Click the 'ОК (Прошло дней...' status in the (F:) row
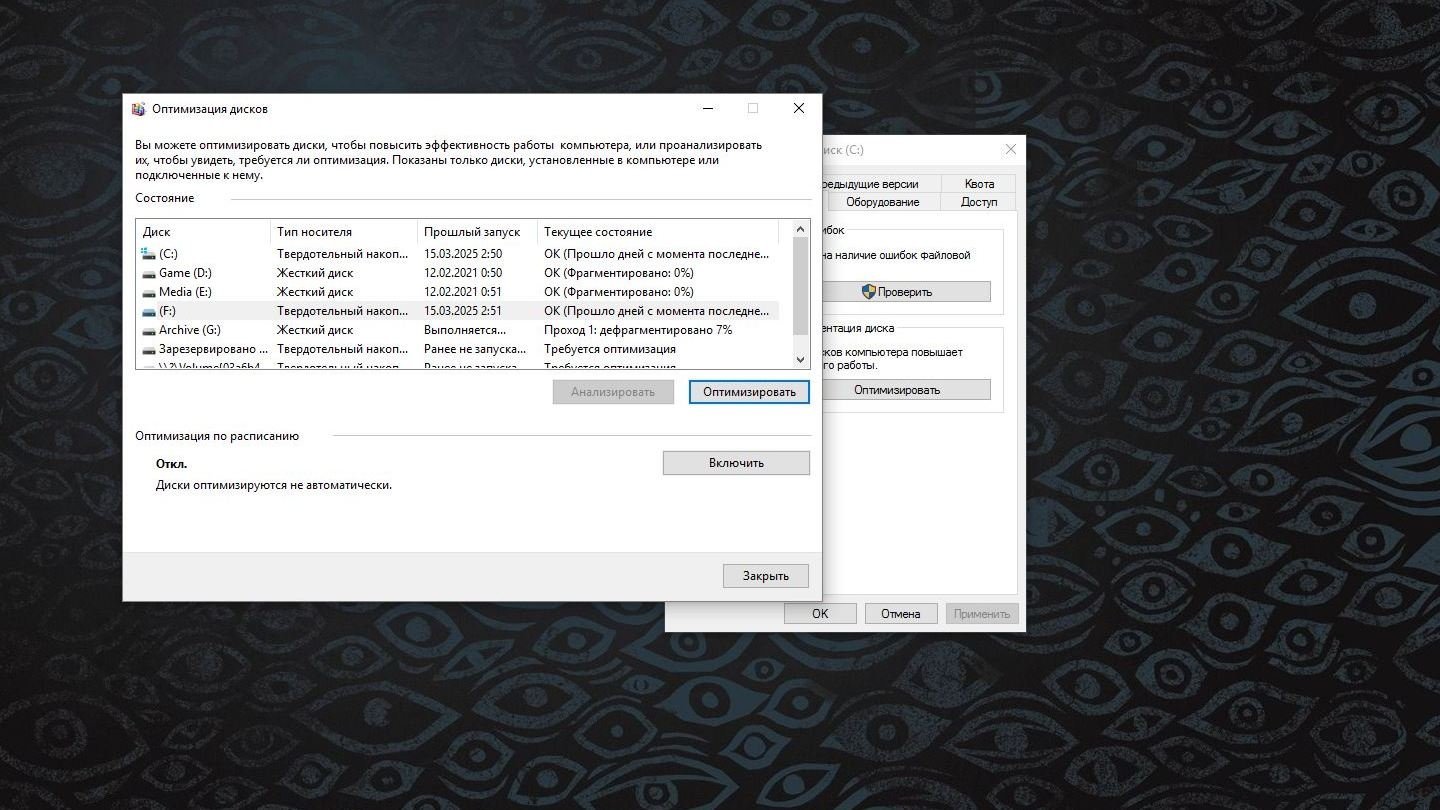1440x810 pixels. click(x=657, y=311)
